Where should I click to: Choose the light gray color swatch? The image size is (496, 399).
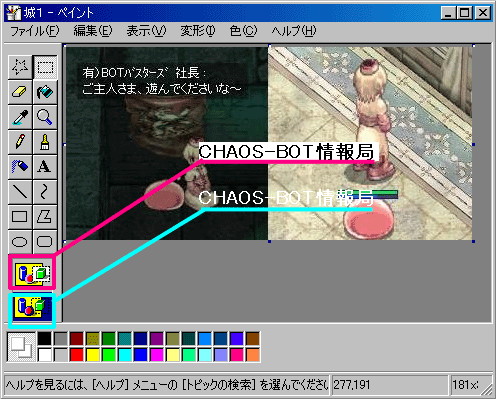click(61, 355)
